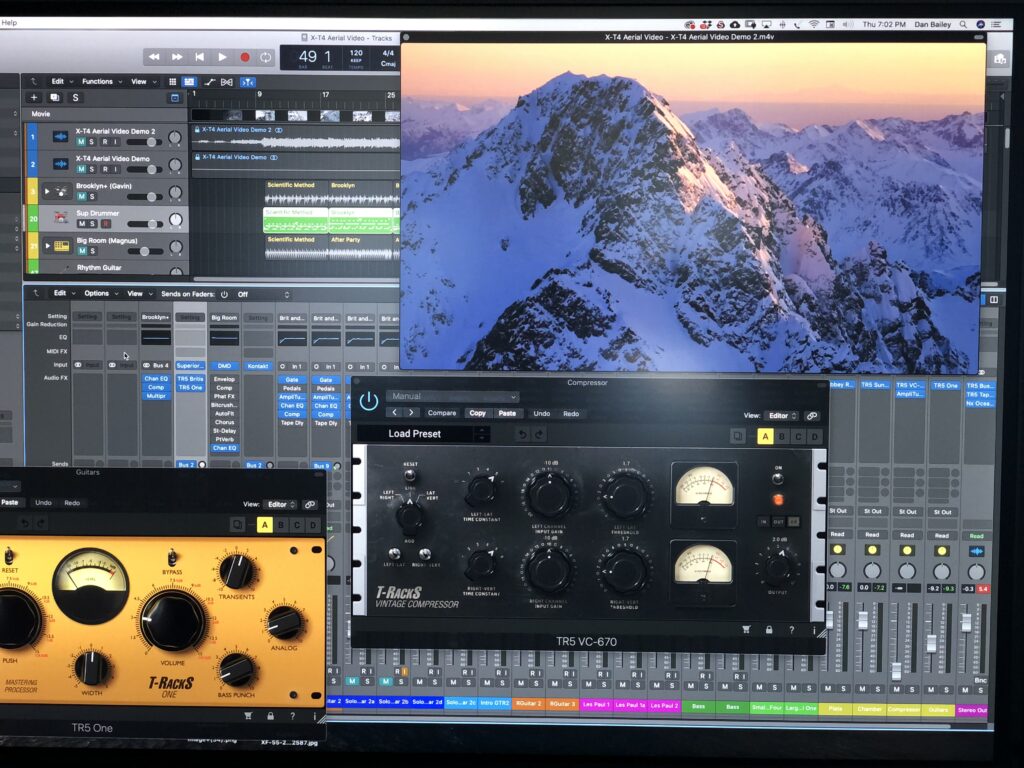Screen dimensions: 1024x768
Task: Click the grid view icon in Tracks toolbar
Action: coord(172,82)
